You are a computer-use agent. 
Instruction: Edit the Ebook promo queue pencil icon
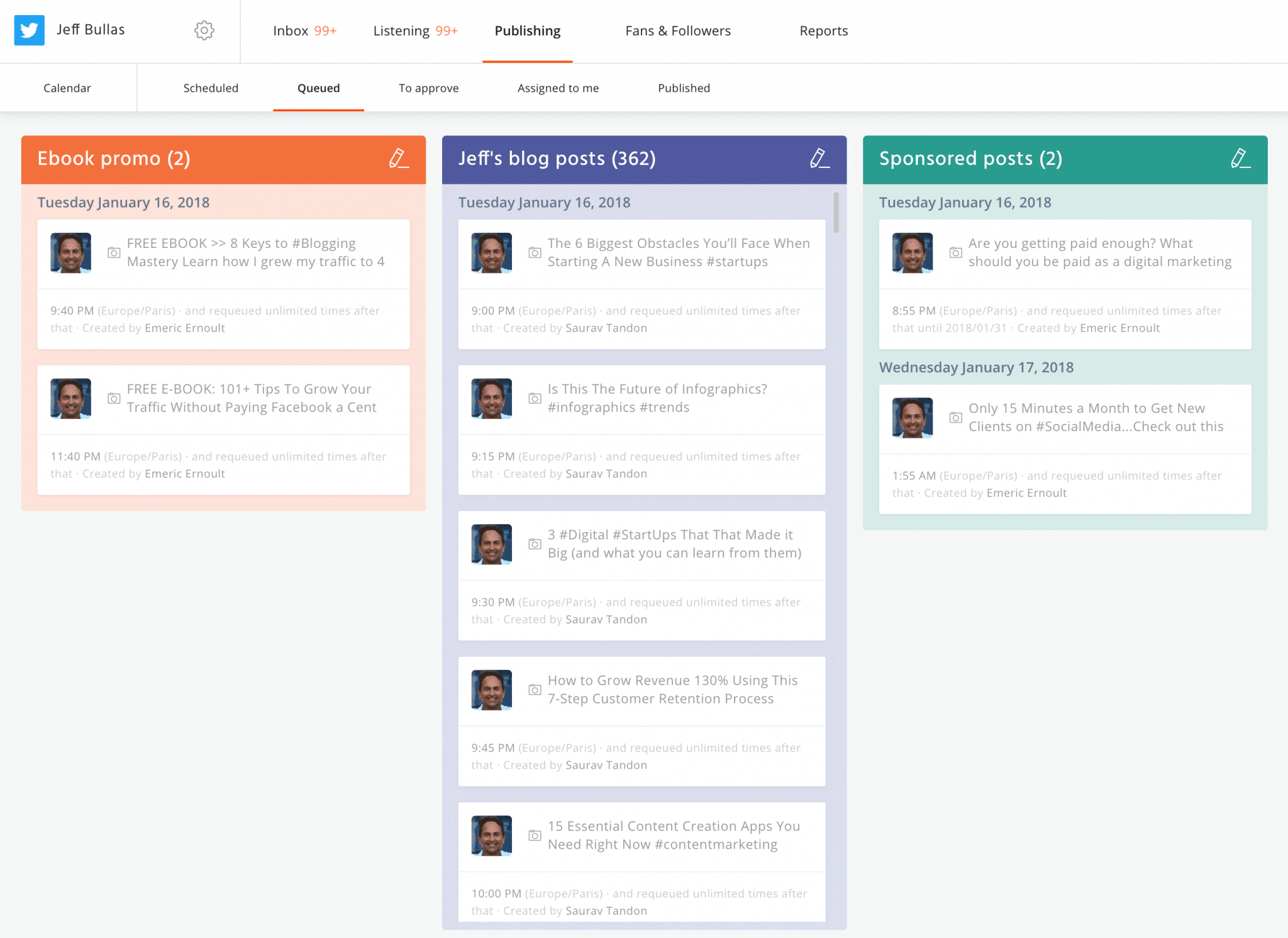point(399,159)
